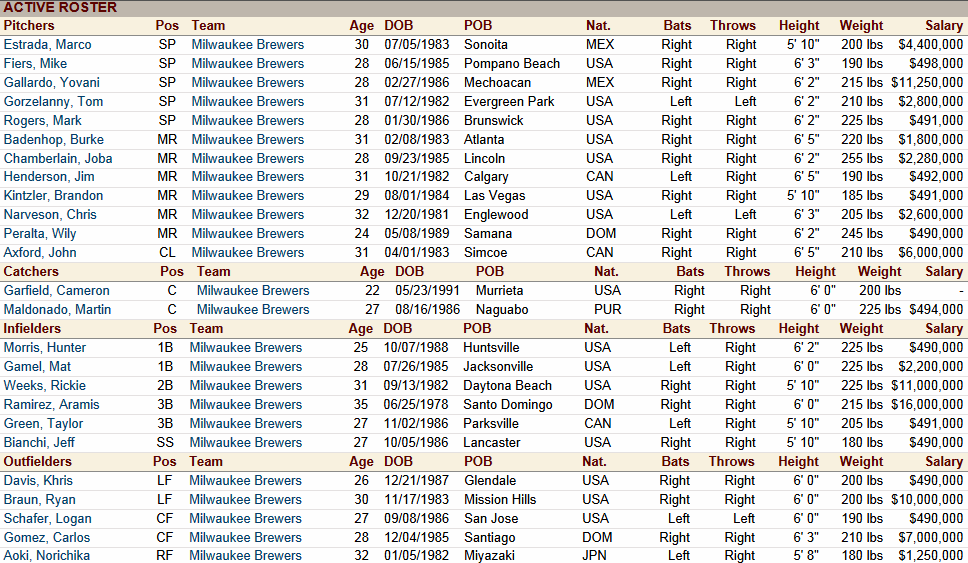Viewport: 968px width, 563px height.
Task: Click the DOB column header in Catchers
Action: tap(409, 272)
